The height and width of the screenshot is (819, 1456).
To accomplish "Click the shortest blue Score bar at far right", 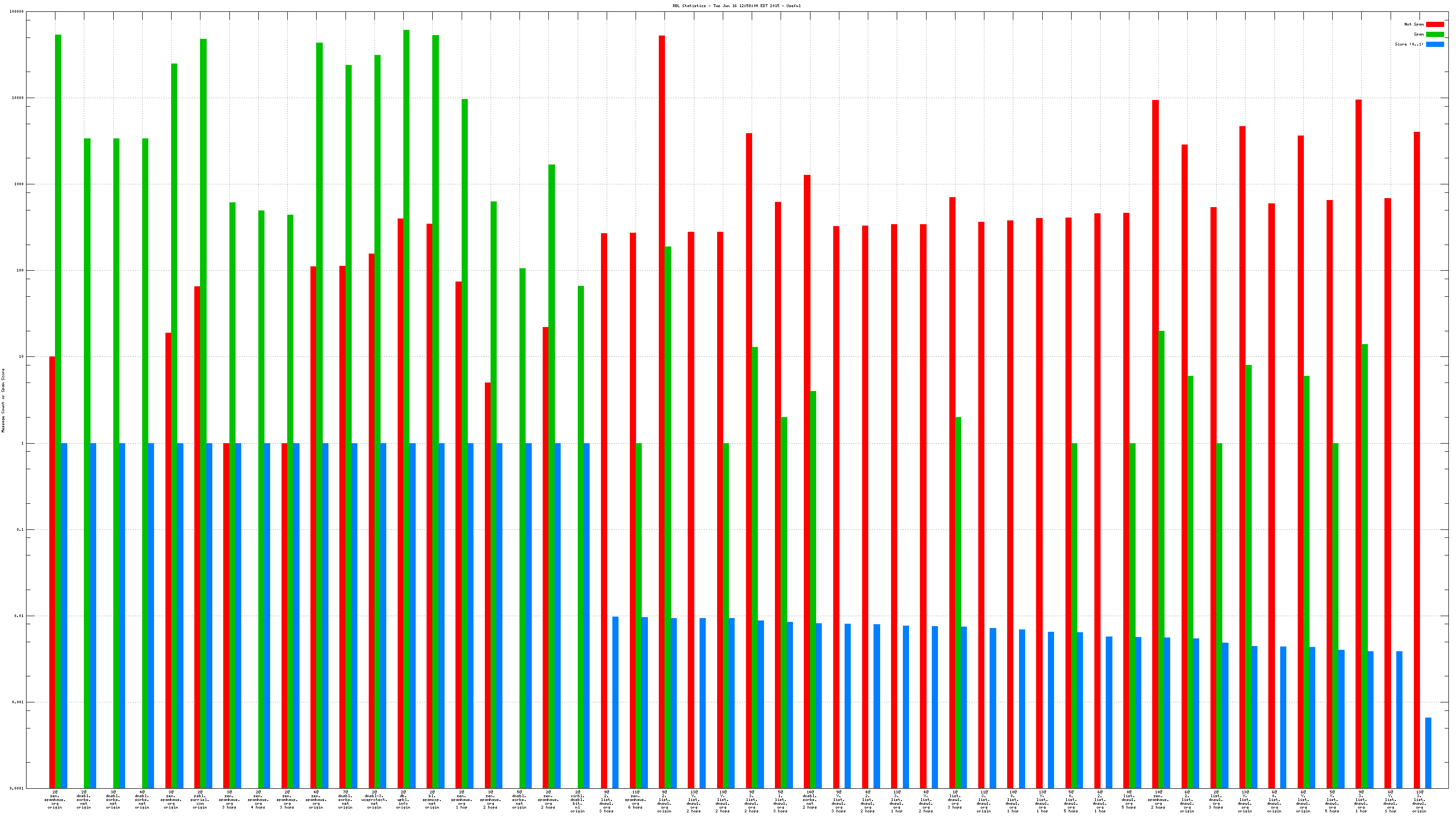I will (1428, 753).
